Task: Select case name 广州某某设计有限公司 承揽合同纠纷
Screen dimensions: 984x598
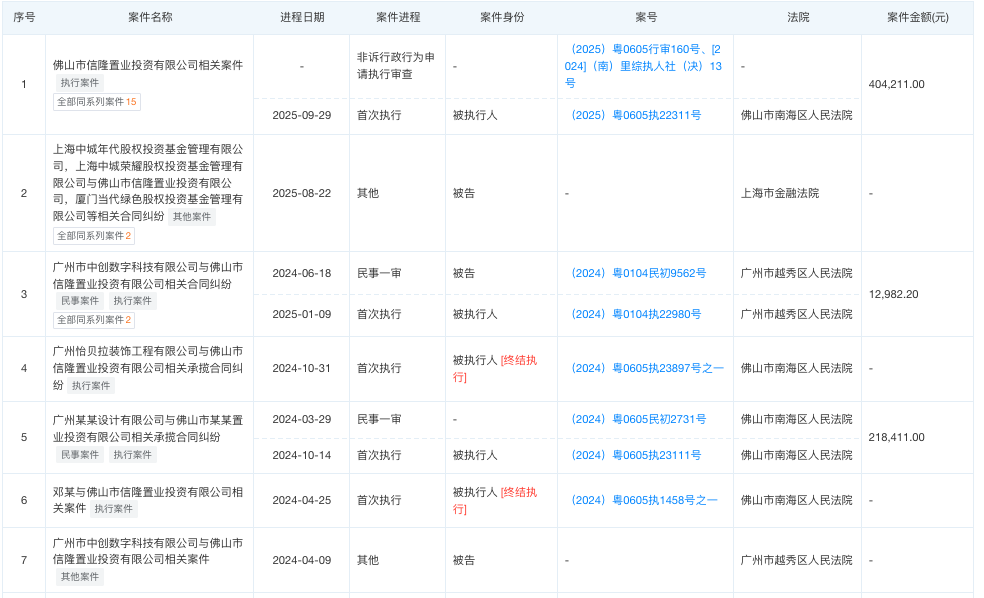Action: pos(148,429)
